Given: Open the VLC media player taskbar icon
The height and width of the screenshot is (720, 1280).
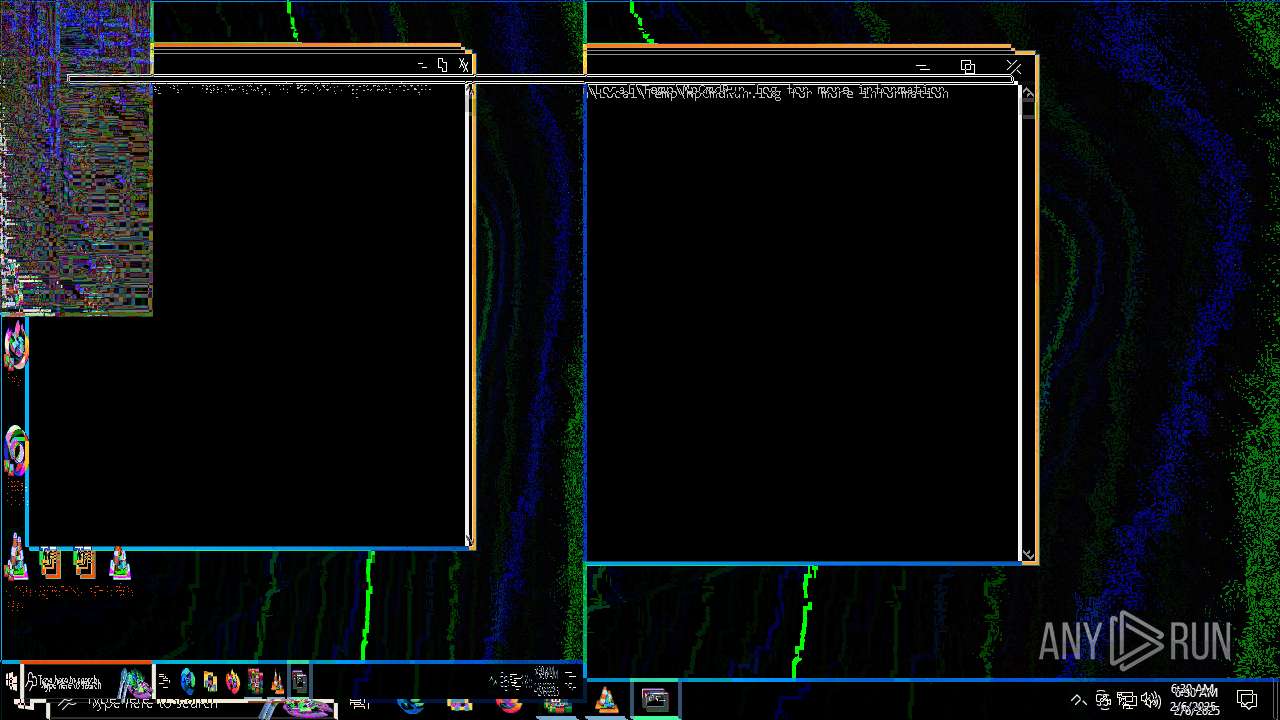Looking at the screenshot, I should point(606,701).
